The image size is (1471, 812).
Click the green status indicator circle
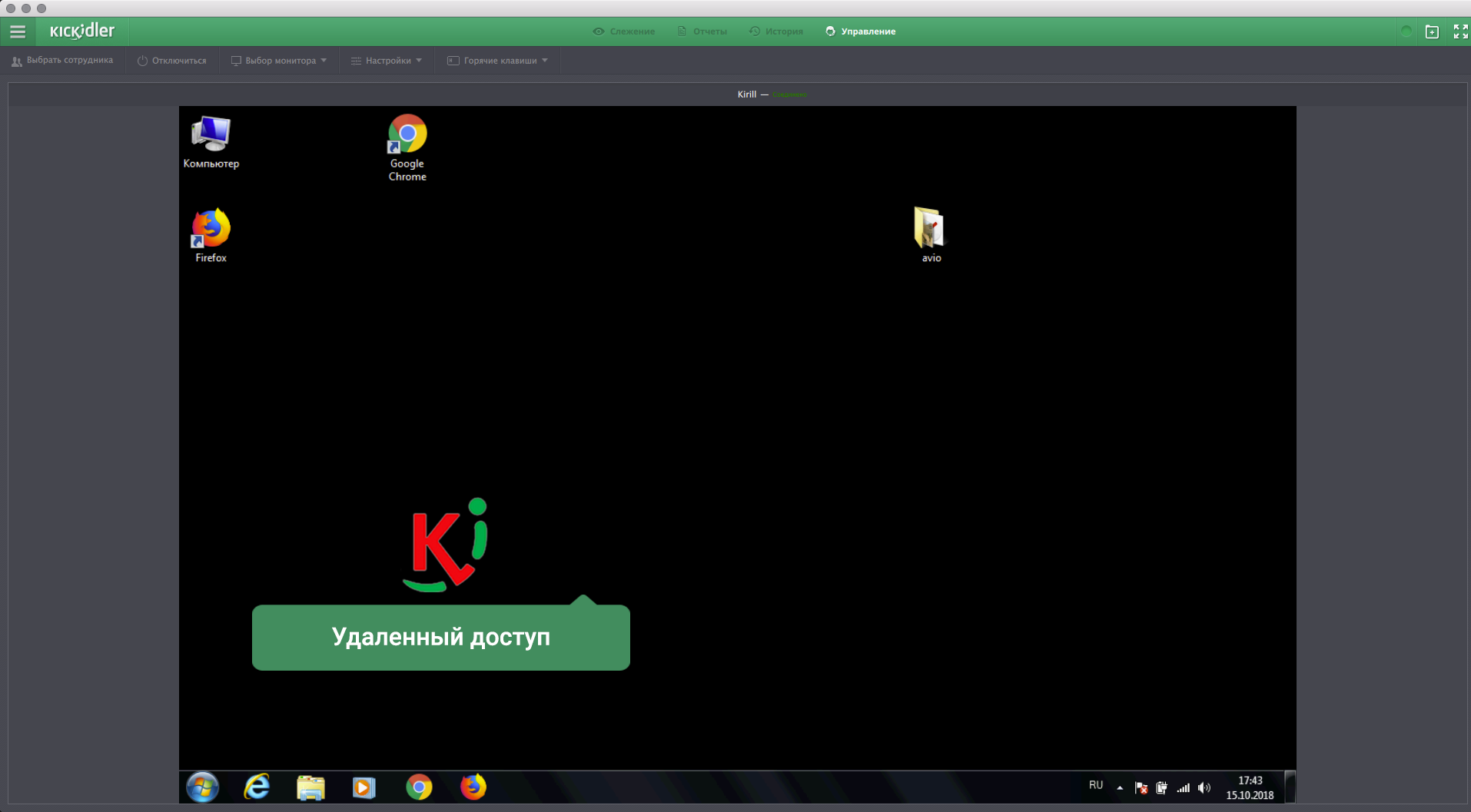click(x=1406, y=31)
